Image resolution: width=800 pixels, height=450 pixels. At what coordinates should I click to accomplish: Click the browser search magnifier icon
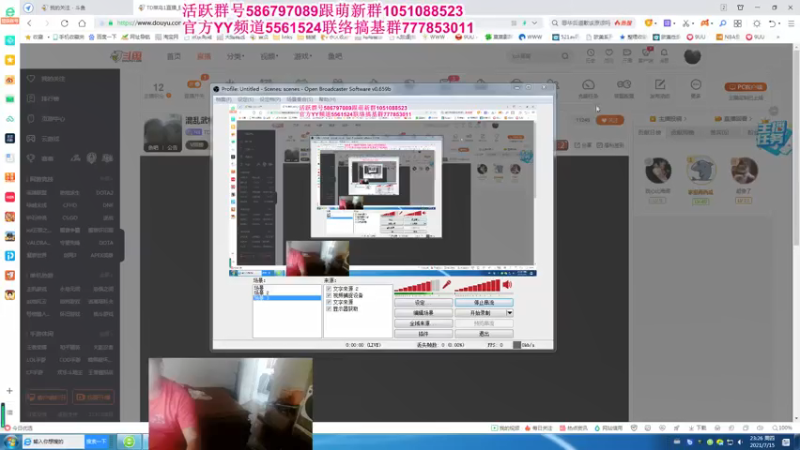pyautogui.click(x=555, y=23)
